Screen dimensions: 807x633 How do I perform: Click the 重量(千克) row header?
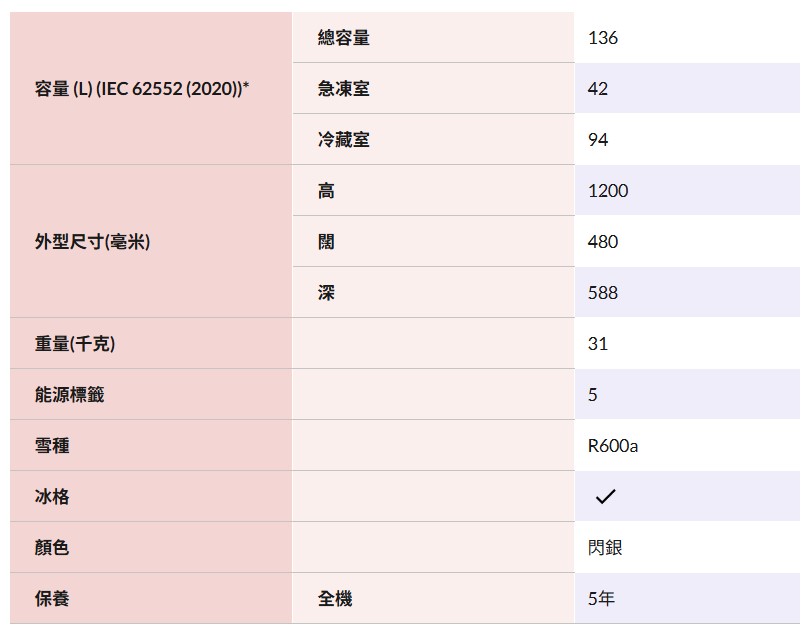[x=151, y=343]
